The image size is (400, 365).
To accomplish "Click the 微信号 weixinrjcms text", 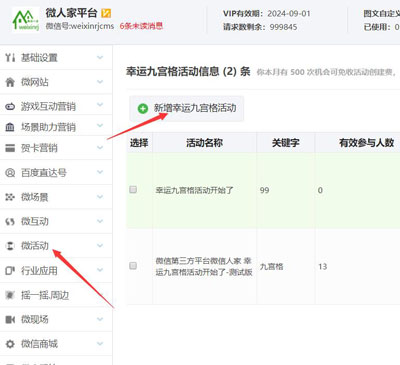I will click(x=80, y=26).
